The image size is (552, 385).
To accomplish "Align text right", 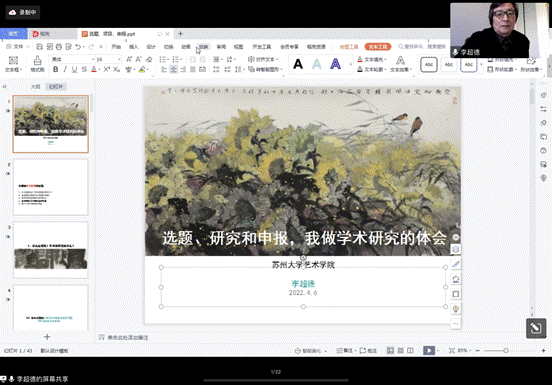I will coord(183,69).
